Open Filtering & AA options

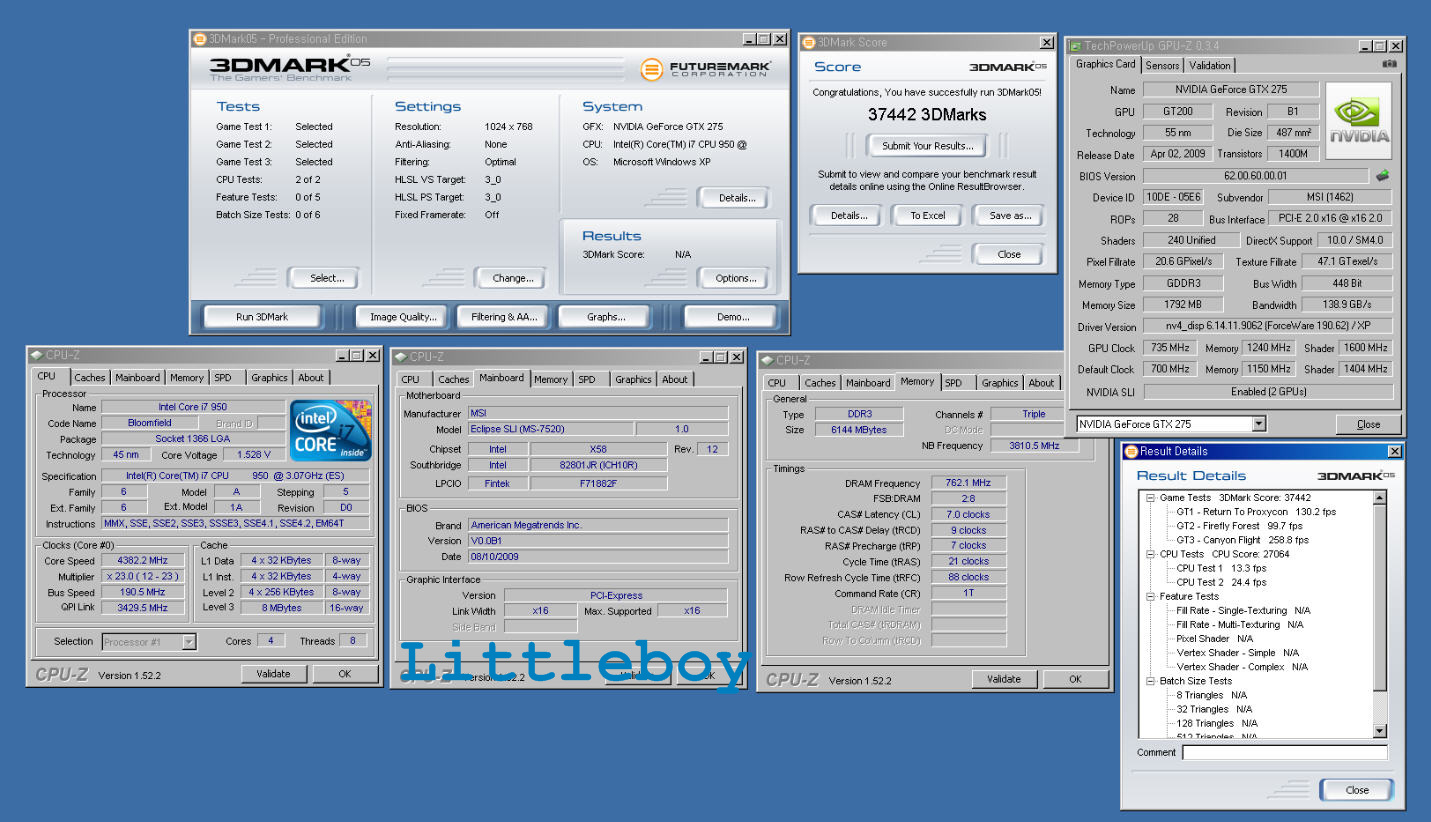coord(503,317)
